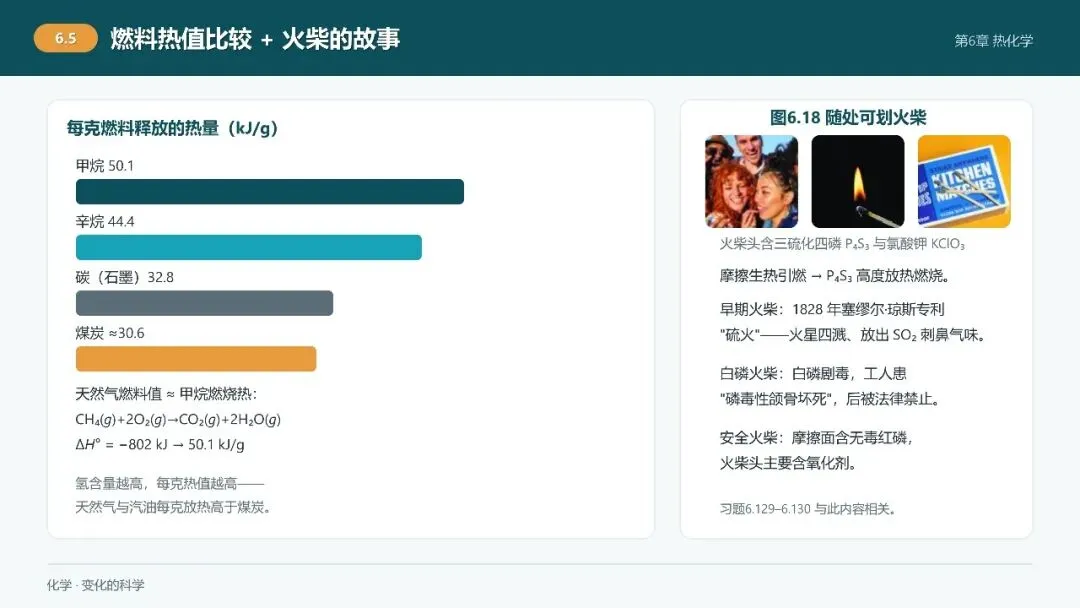Click the ΔH° = −802 kJ line
This screenshot has height=608, width=1080.
[160, 444]
